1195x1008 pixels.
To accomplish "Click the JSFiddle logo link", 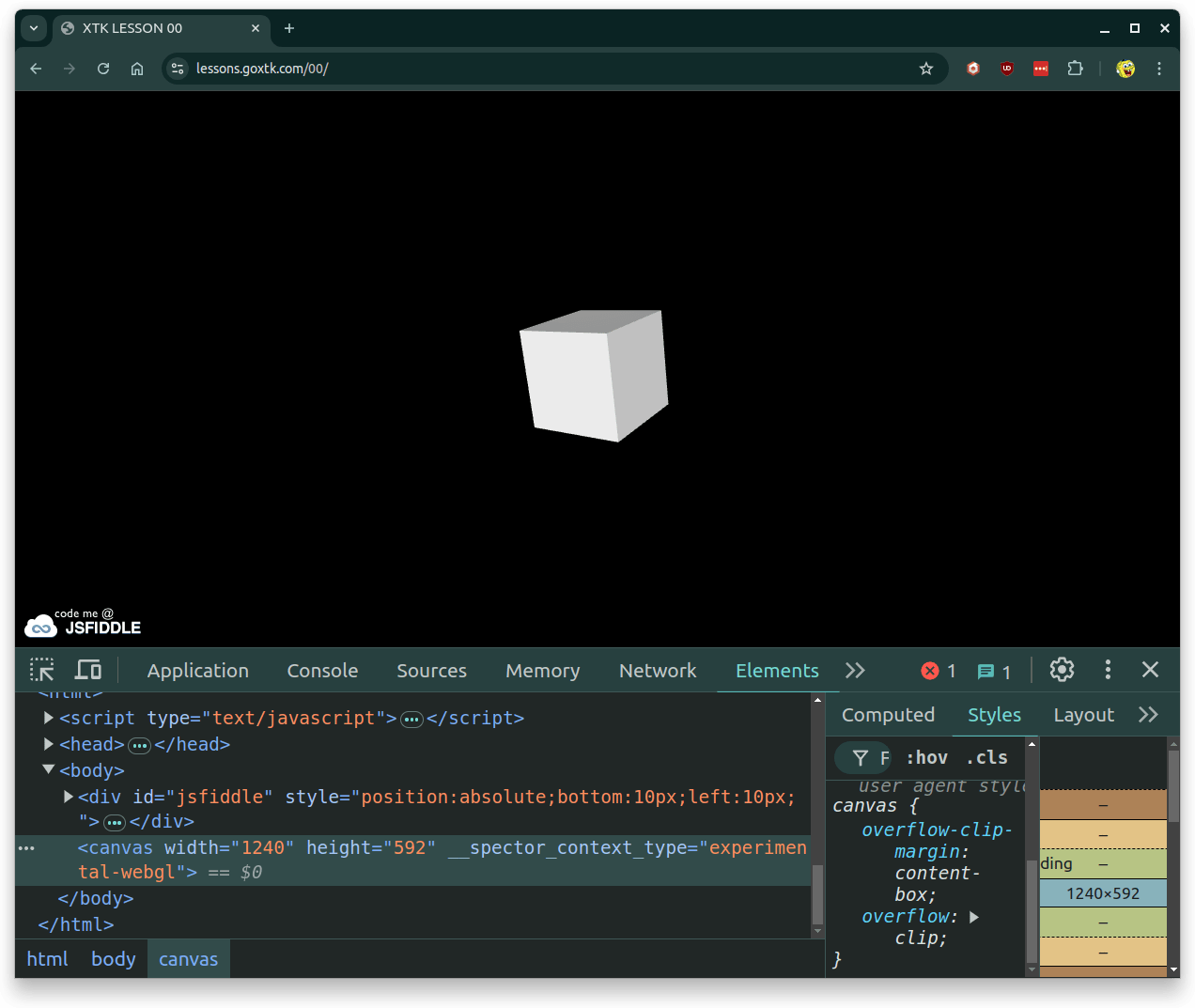I will (83, 623).
